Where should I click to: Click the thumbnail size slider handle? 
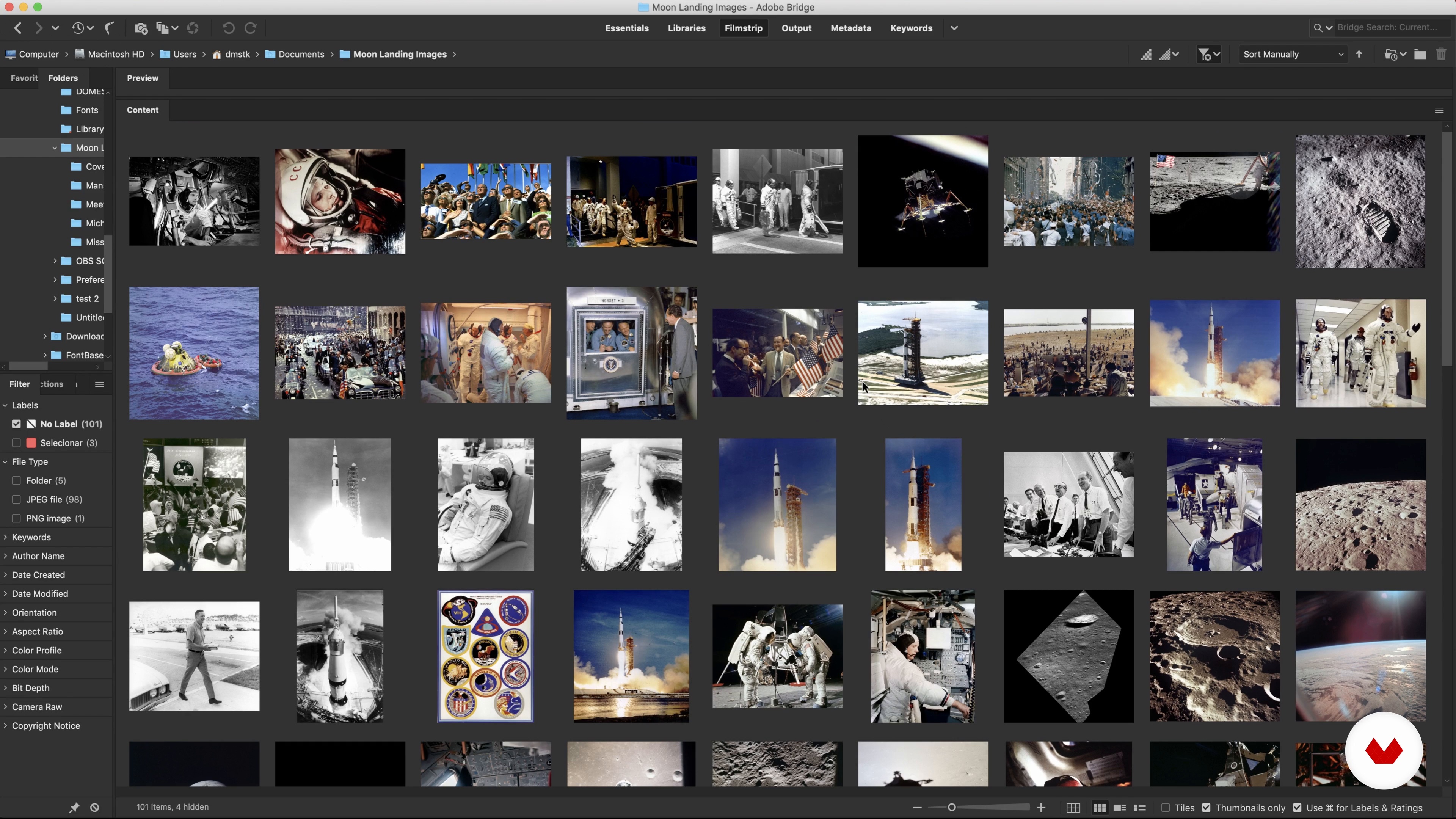(x=952, y=808)
